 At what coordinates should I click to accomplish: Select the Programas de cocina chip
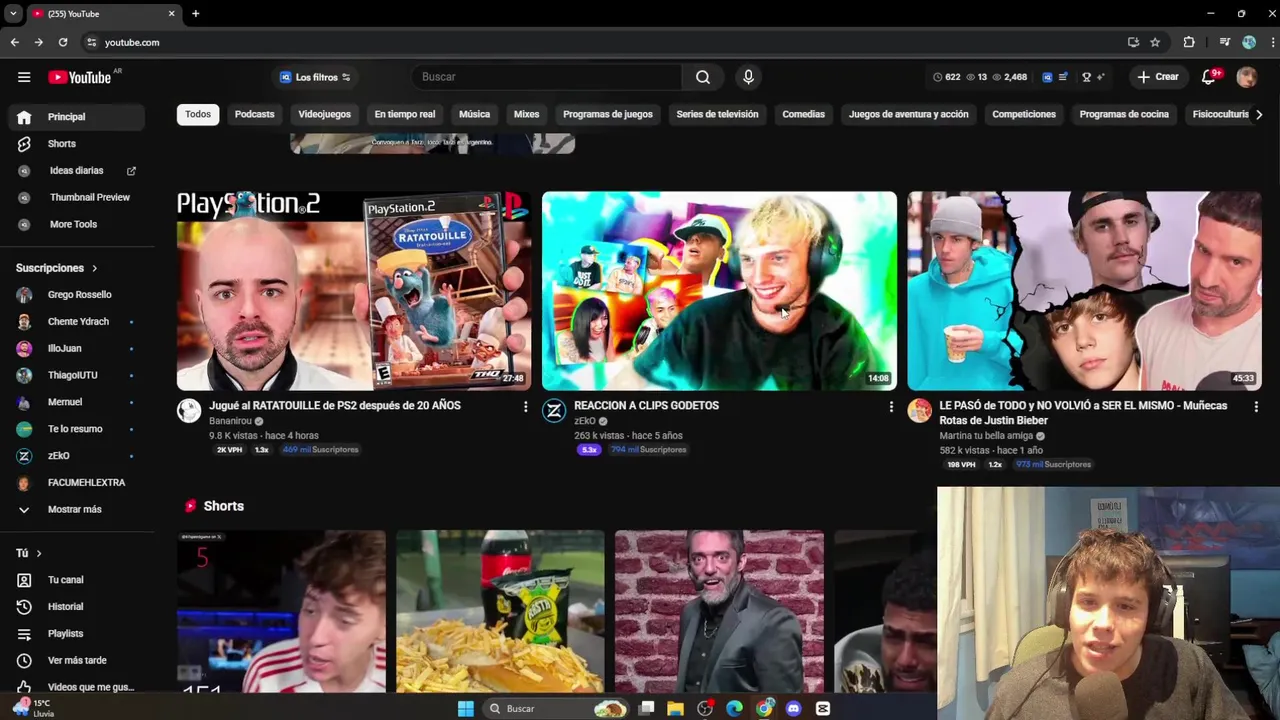point(1124,114)
